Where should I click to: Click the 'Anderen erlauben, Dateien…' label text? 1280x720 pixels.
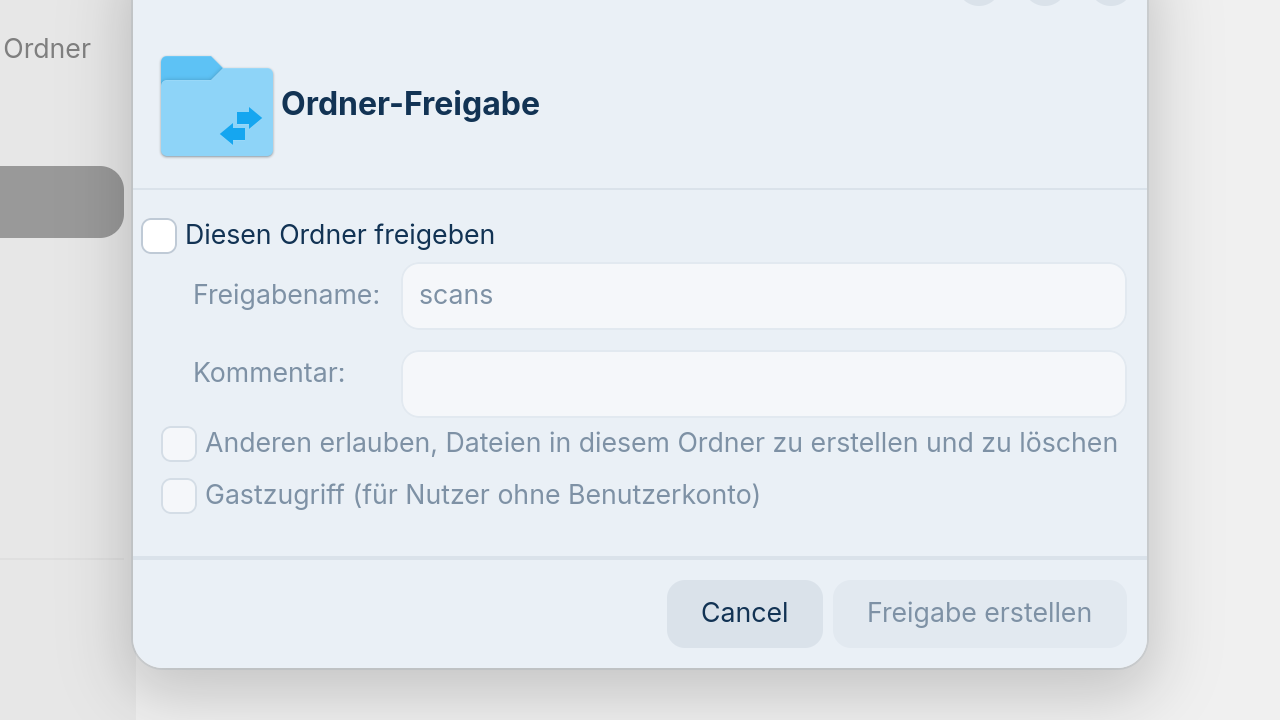(661, 443)
